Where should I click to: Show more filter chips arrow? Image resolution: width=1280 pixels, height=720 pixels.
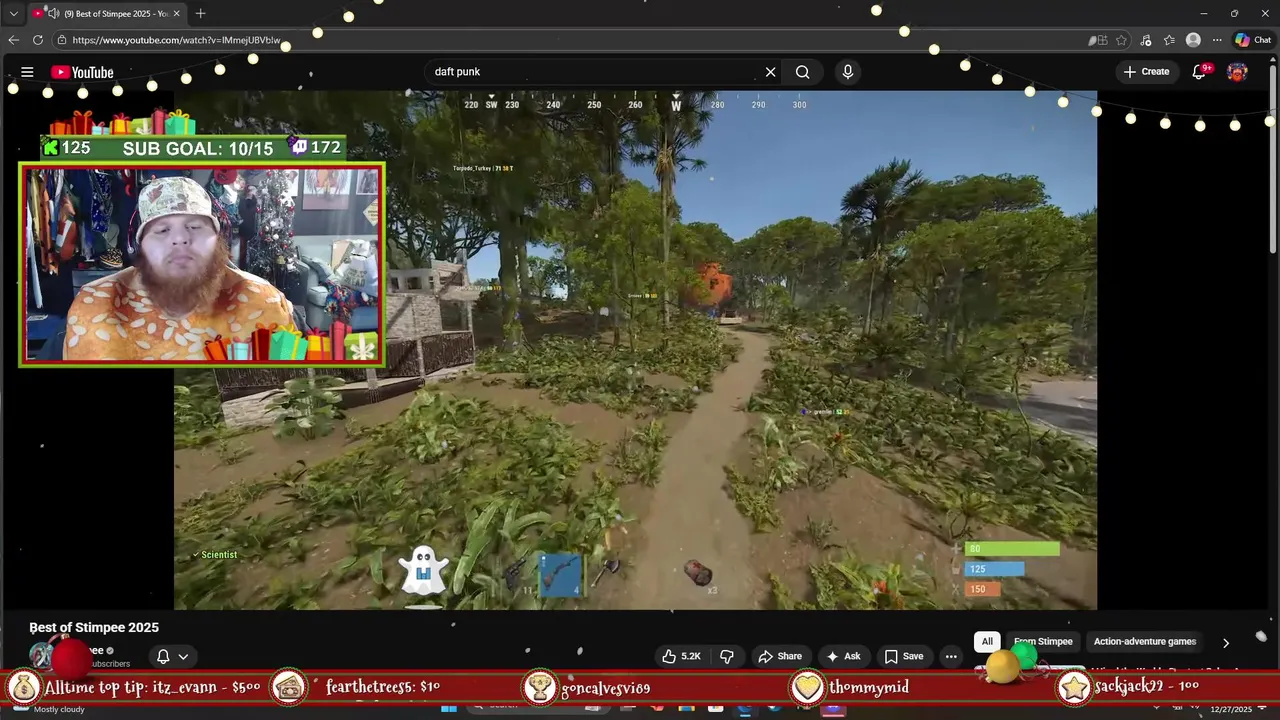coord(1225,643)
